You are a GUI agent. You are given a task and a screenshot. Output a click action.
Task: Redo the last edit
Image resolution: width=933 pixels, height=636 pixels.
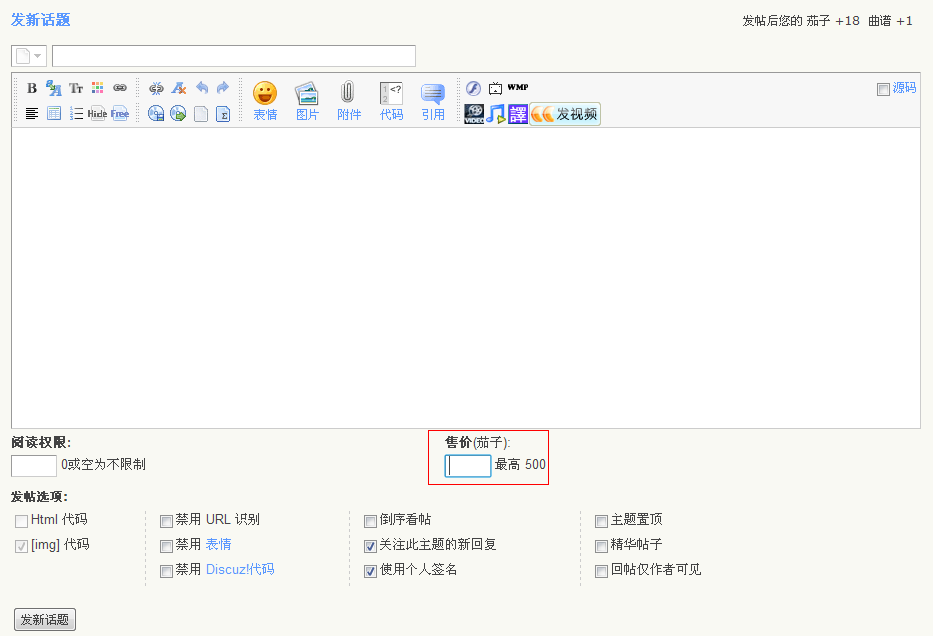coord(223,88)
